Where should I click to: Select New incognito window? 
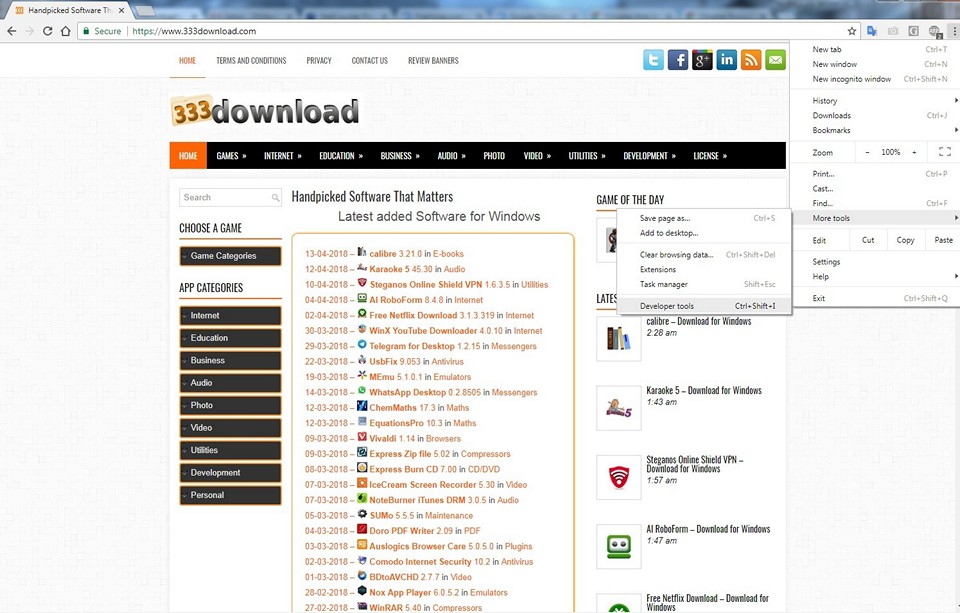click(x=875, y=79)
